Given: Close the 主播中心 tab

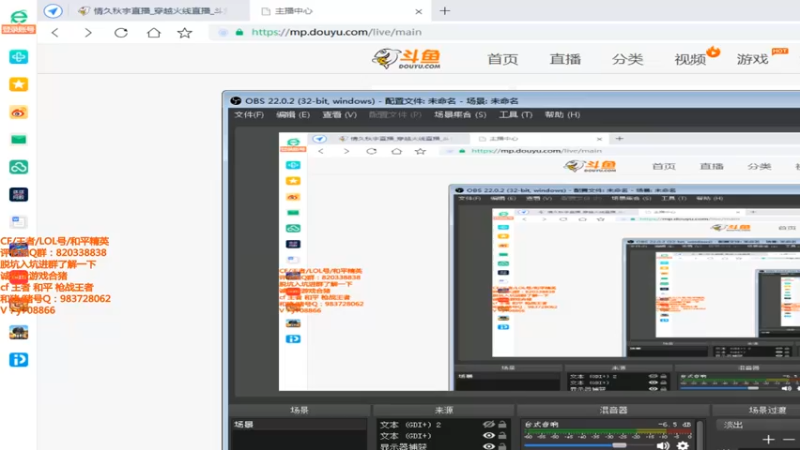Looking at the screenshot, I should [418, 11].
